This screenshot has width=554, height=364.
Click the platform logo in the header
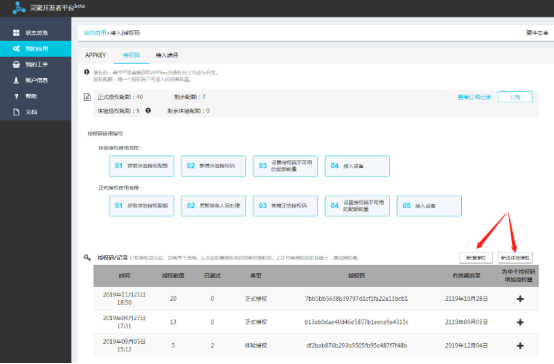click(x=19, y=8)
